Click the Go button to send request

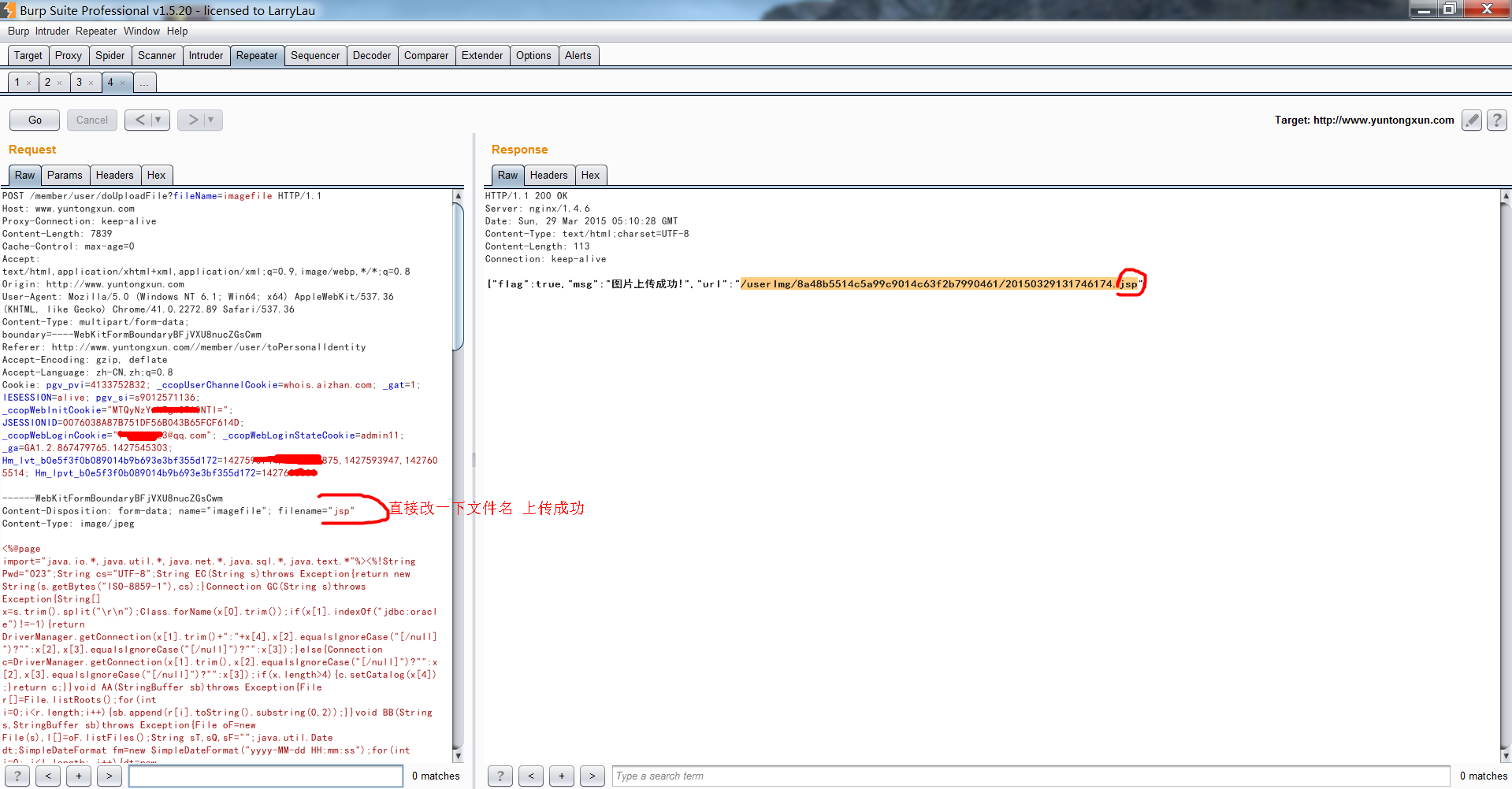pos(35,120)
